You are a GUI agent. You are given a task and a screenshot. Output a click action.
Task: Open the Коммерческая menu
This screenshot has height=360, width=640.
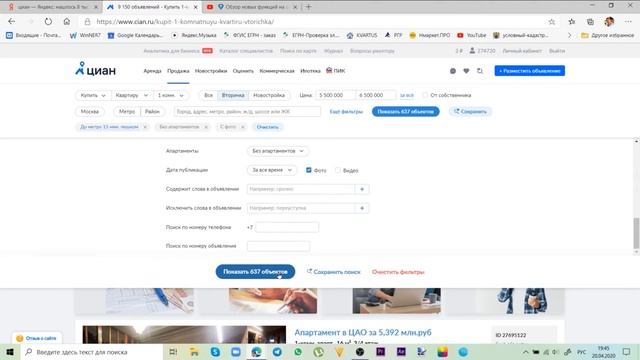pyautogui.click(x=277, y=71)
